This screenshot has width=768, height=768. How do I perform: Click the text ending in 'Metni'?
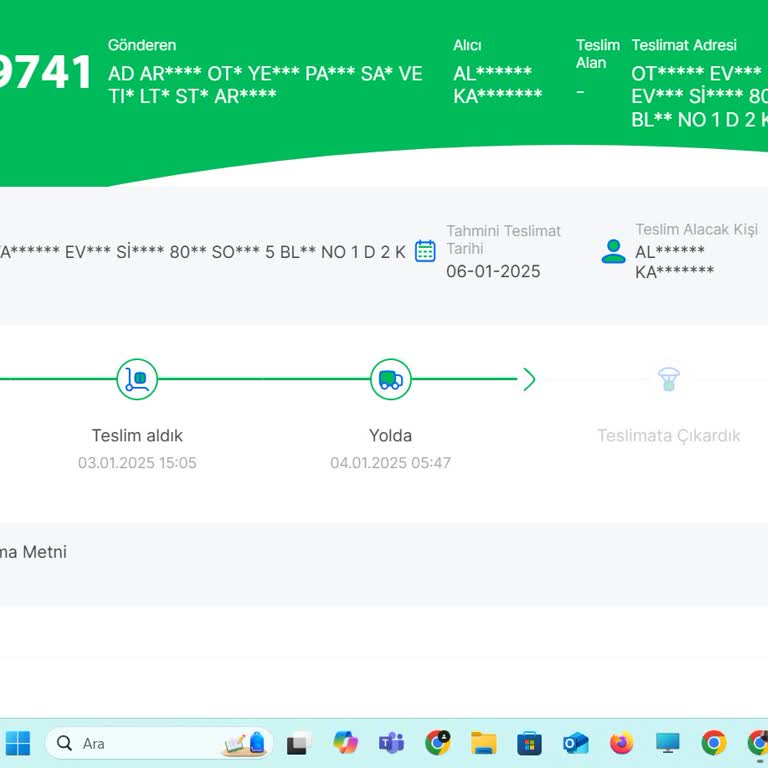[33, 552]
